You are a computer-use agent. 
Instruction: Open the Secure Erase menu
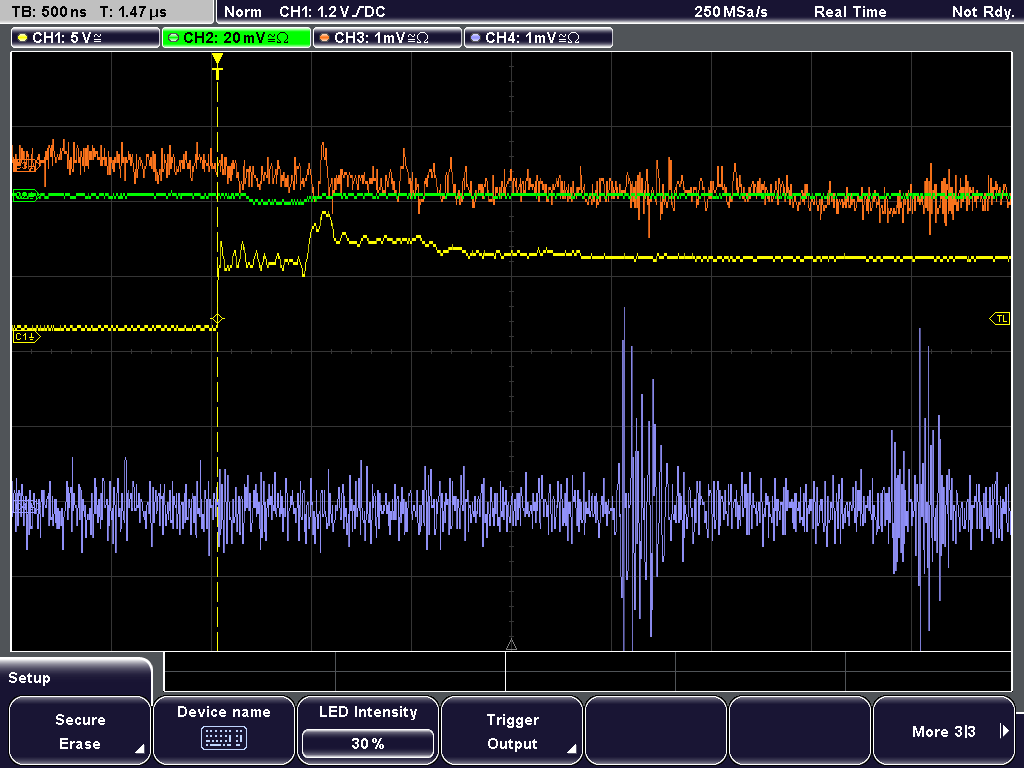80,731
